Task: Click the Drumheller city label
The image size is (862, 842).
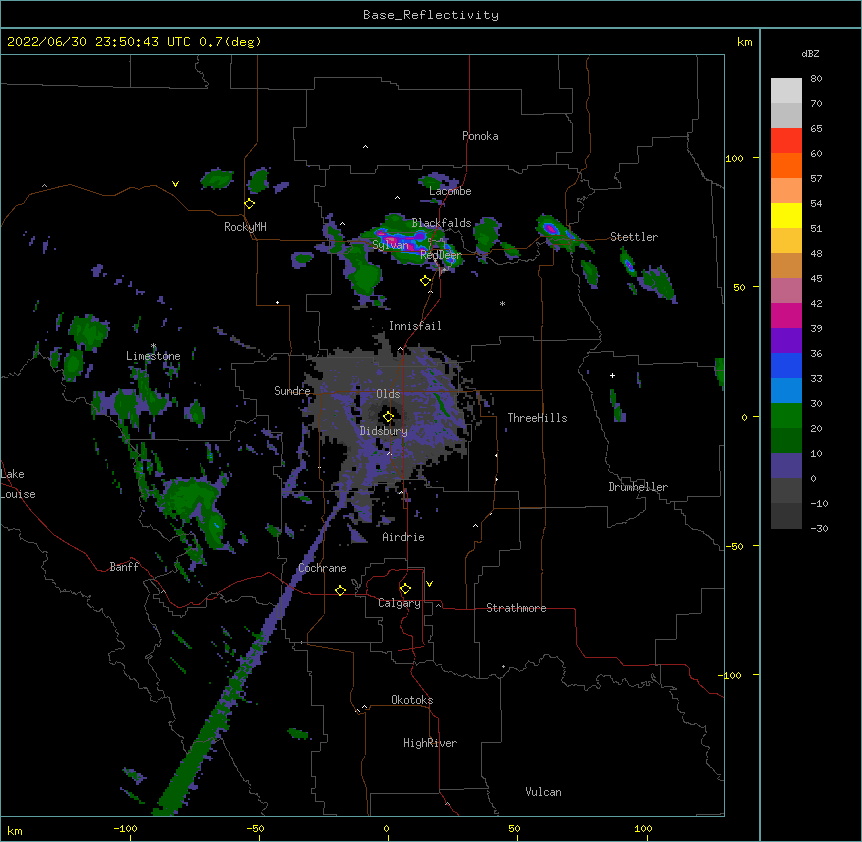Action: coord(638,487)
